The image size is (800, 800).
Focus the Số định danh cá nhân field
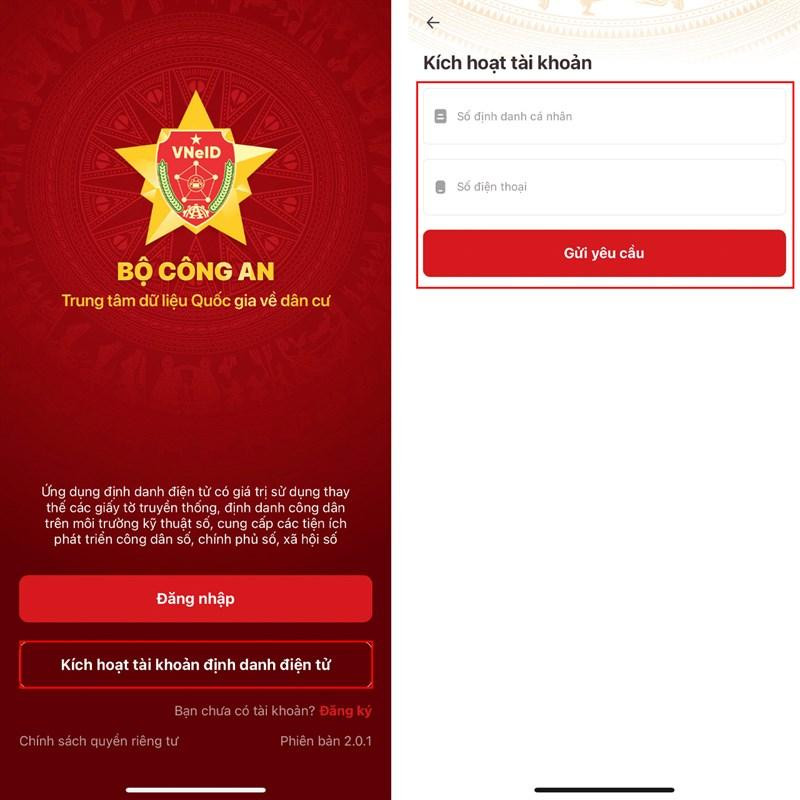point(604,116)
